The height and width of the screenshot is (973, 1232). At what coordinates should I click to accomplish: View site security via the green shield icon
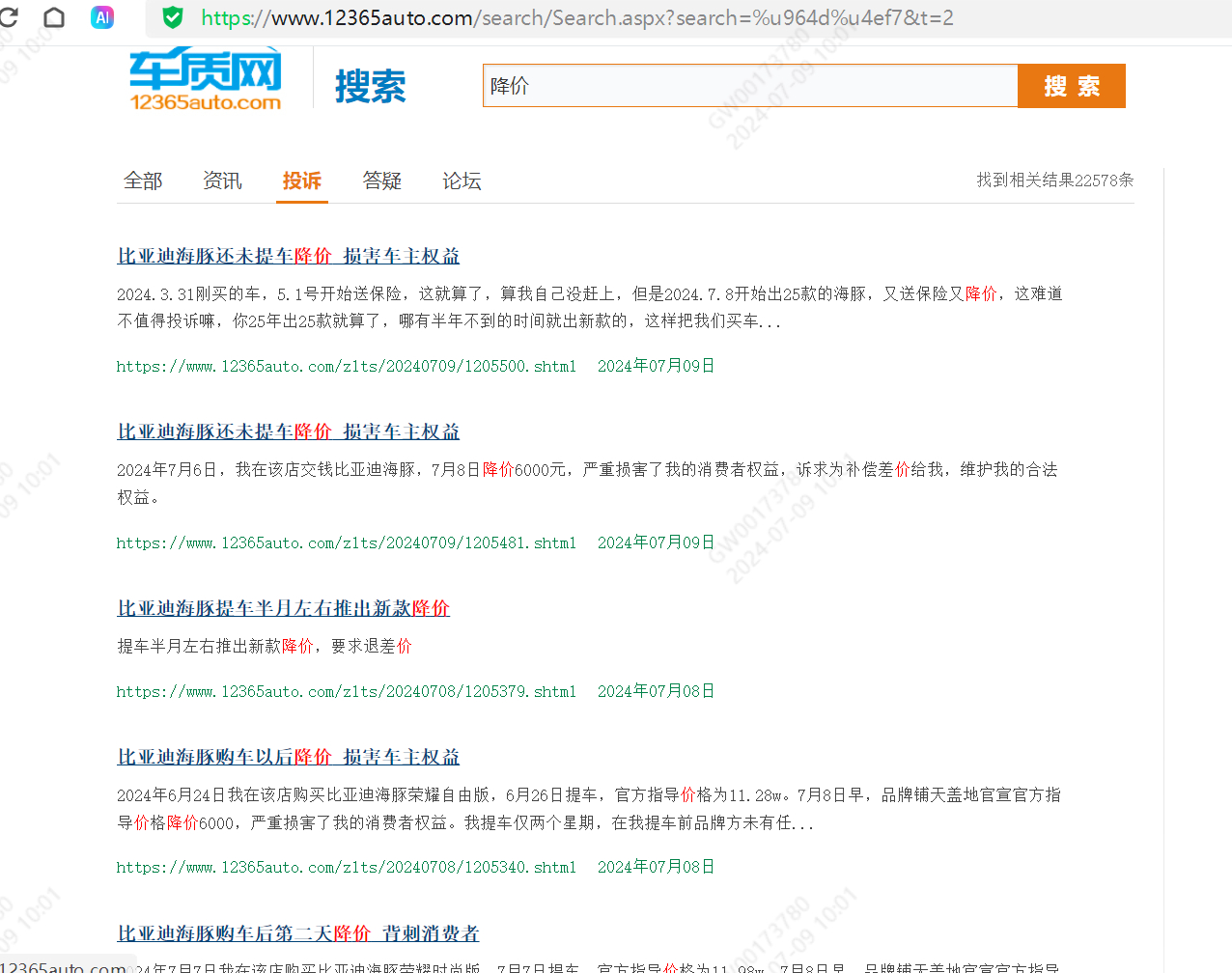(x=173, y=17)
